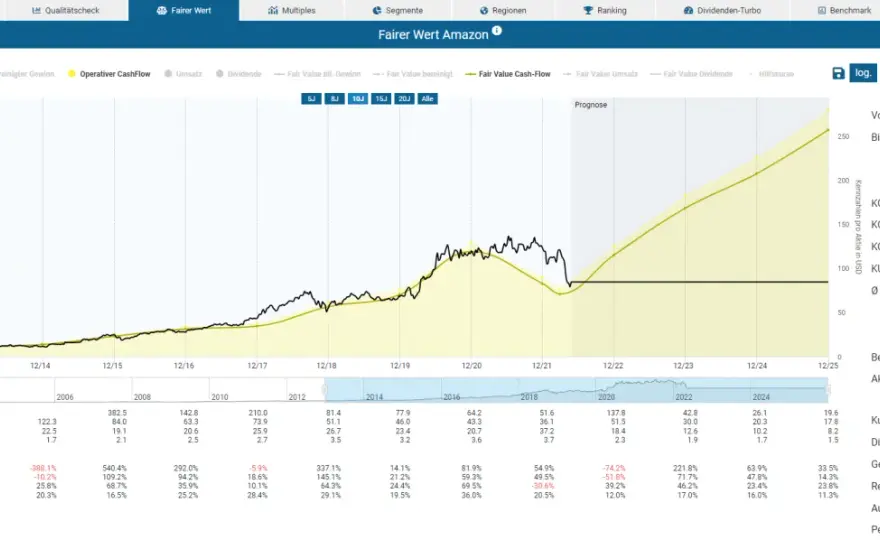
Task: Toggle the Fair Value Cash-Flow series
Action: [508, 74]
